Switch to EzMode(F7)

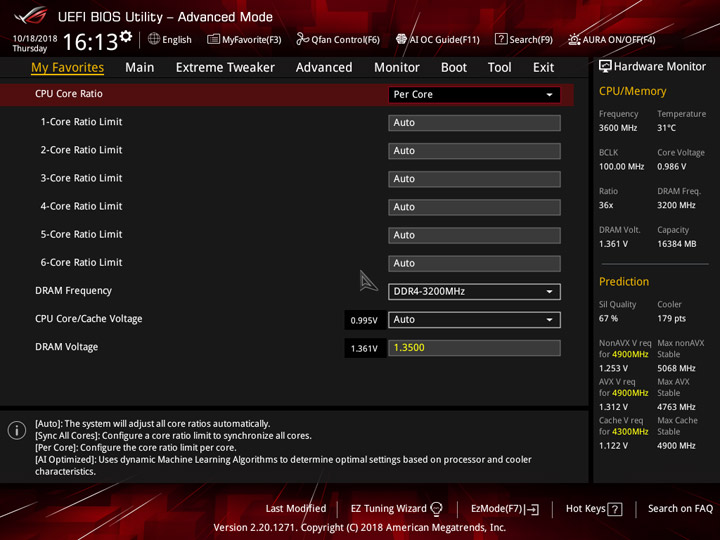coord(497,509)
